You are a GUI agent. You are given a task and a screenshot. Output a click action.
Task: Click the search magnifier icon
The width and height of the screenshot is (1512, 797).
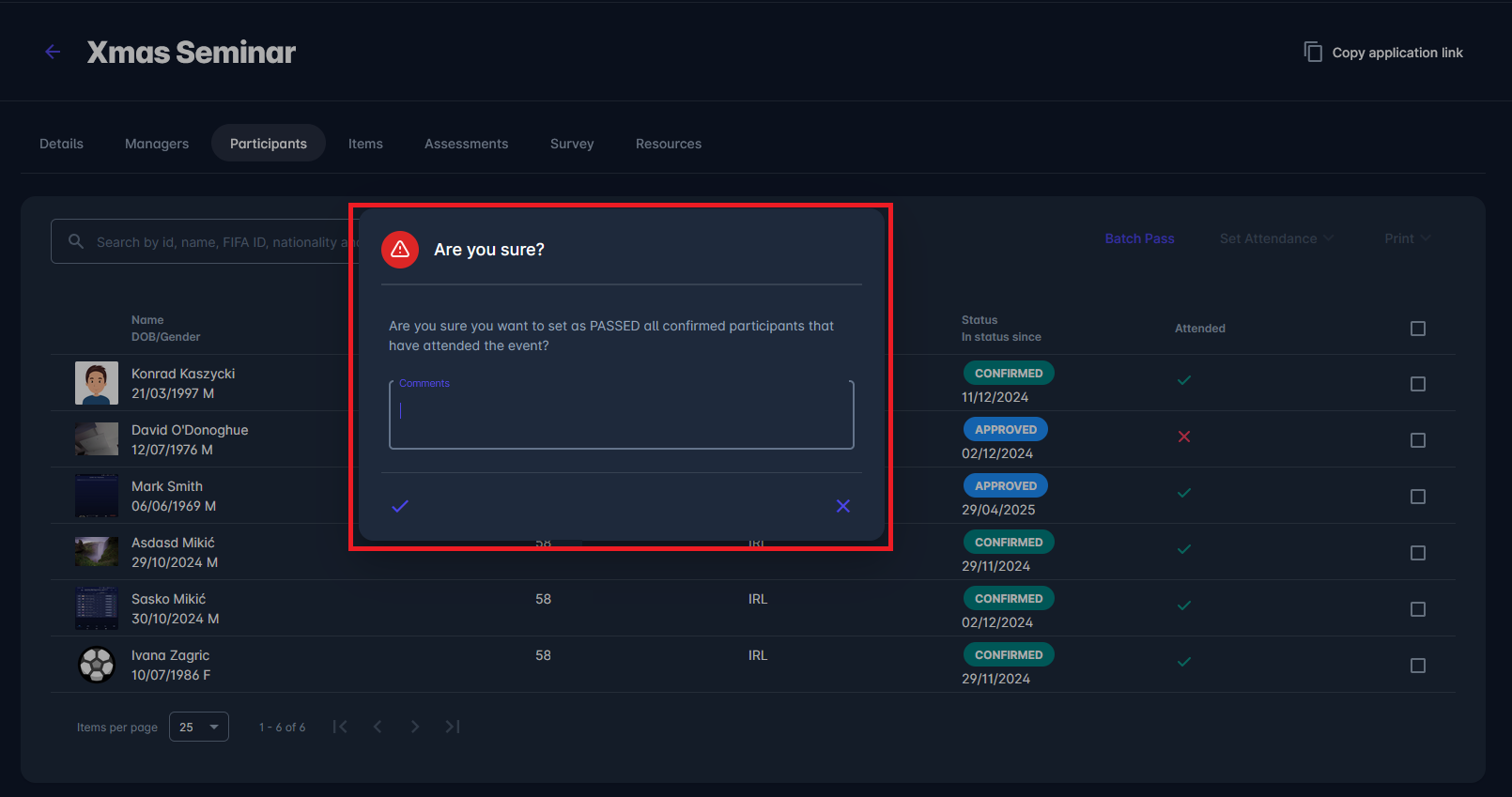coord(76,242)
